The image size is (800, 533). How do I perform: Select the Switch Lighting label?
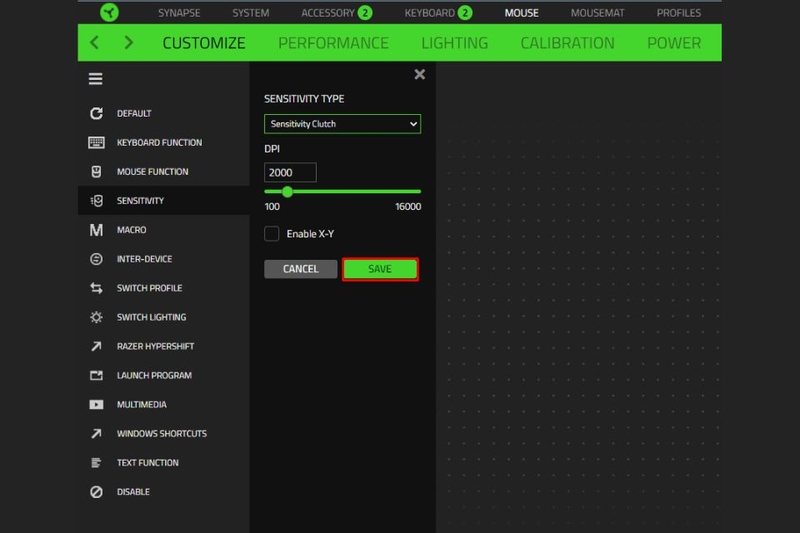(152, 317)
